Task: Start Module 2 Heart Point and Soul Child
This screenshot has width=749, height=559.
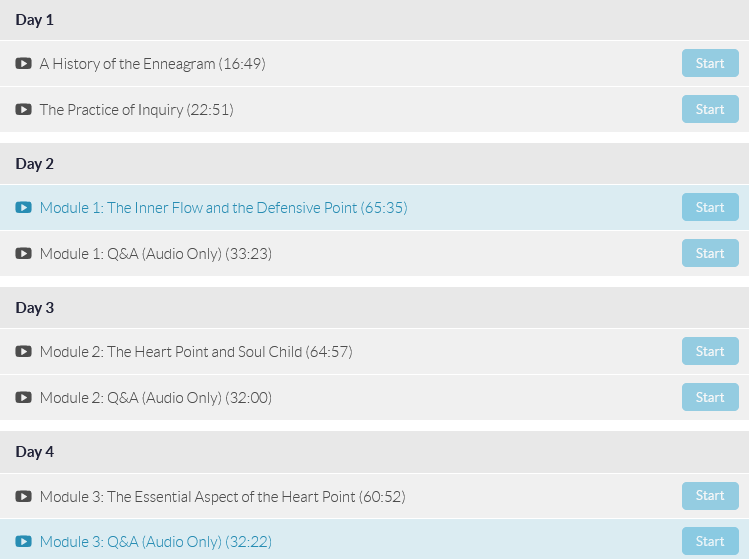Action: pos(710,351)
